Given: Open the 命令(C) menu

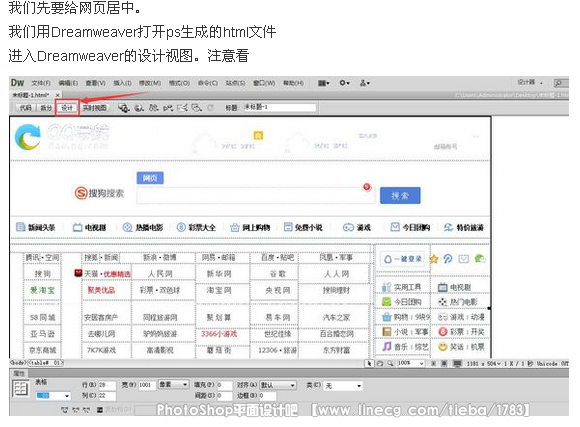Looking at the screenshot, I should pyautogui.click(x=208, y=83).
